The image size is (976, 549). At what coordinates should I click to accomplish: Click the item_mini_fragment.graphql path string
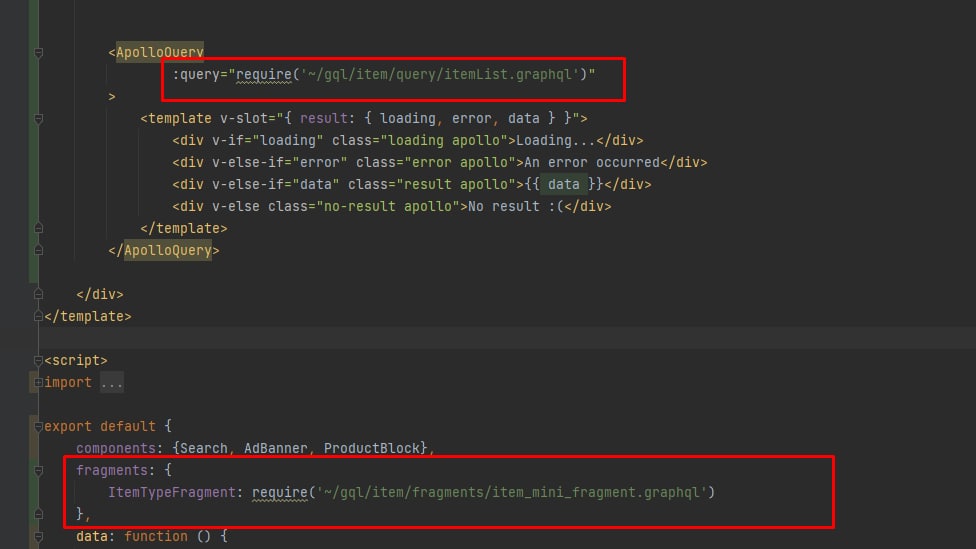pos(511,492)
